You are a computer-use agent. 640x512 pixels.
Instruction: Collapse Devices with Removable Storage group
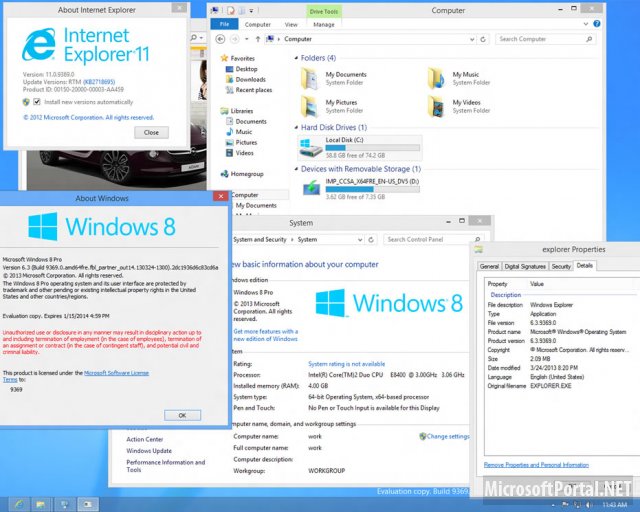pos(296,169)
